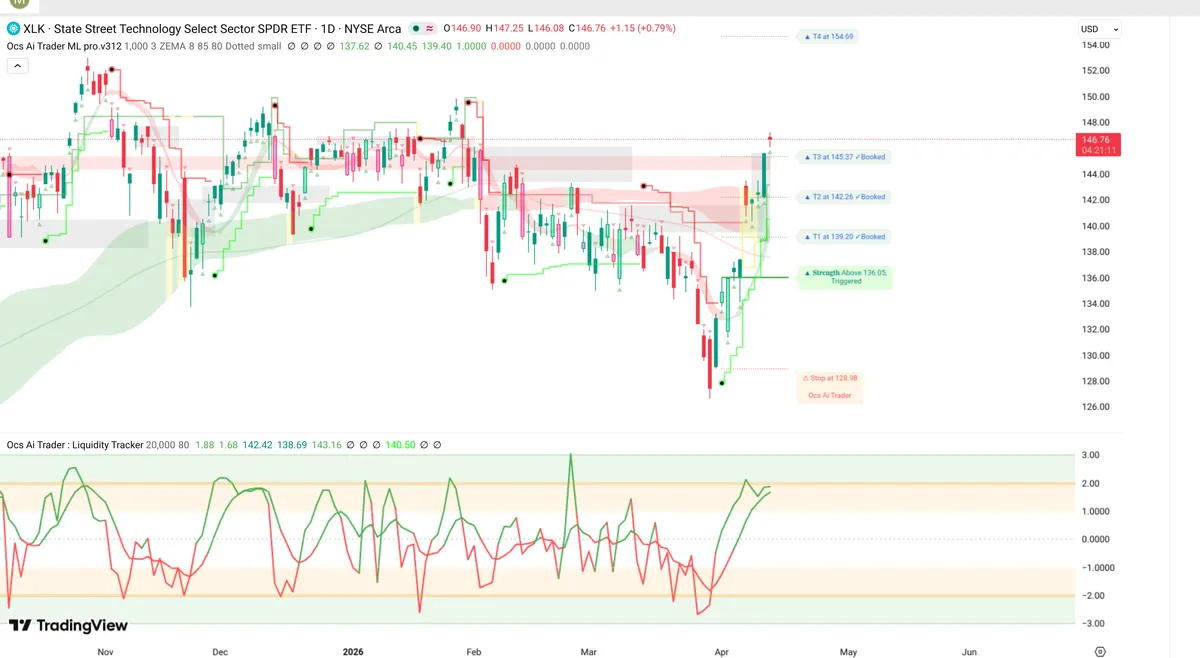
Task: Click the 140.50 value in the Liquidity Tracker legend
Action: [402, 444]
